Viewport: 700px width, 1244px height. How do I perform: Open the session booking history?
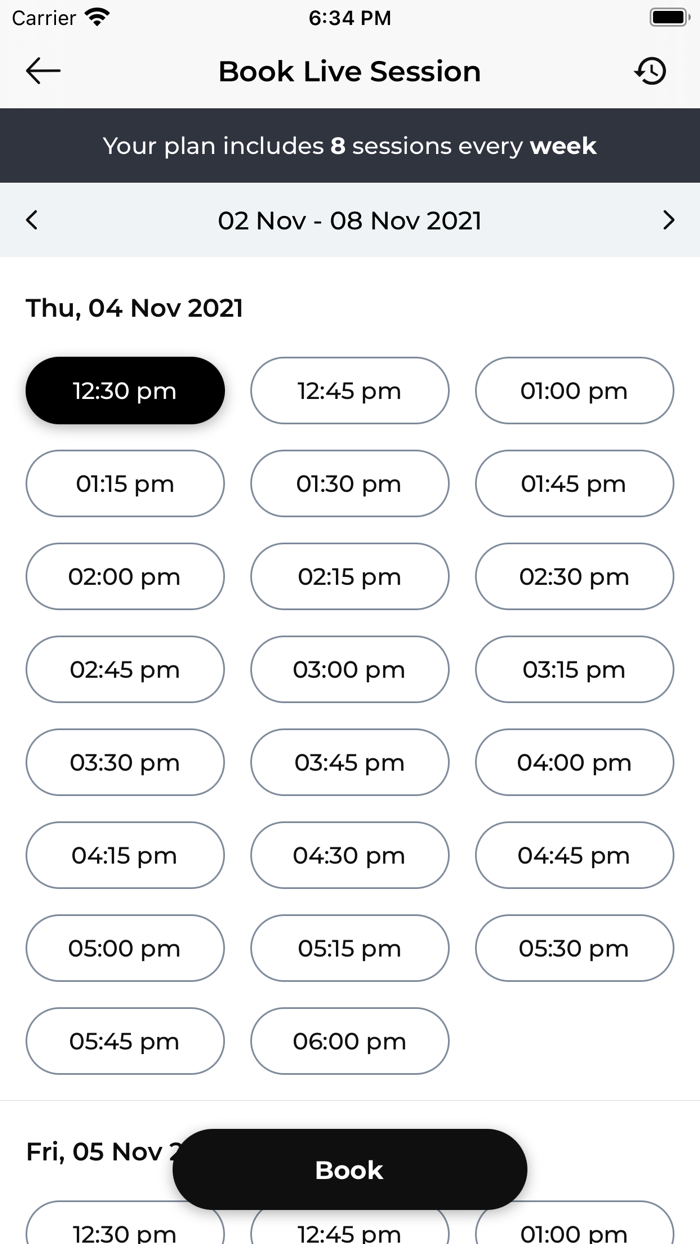coord(651,71)
